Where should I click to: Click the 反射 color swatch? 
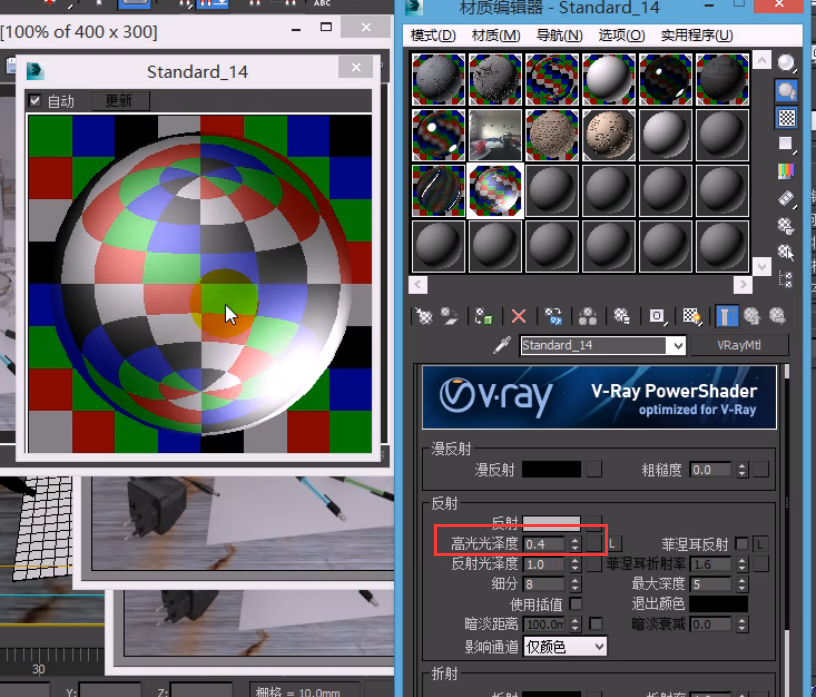pyautogui.click(x=552, y=523)
